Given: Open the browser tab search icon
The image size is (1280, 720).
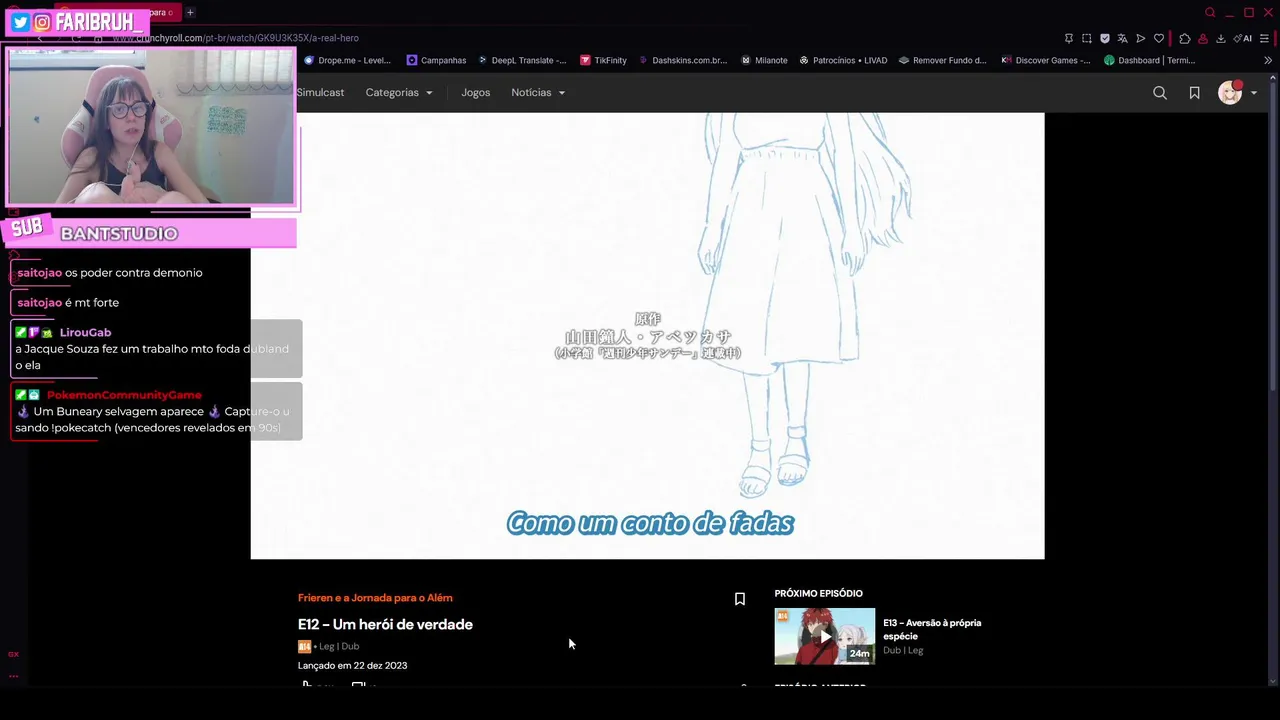Looking at the screenshot, I should click(x=1210, y=13).
